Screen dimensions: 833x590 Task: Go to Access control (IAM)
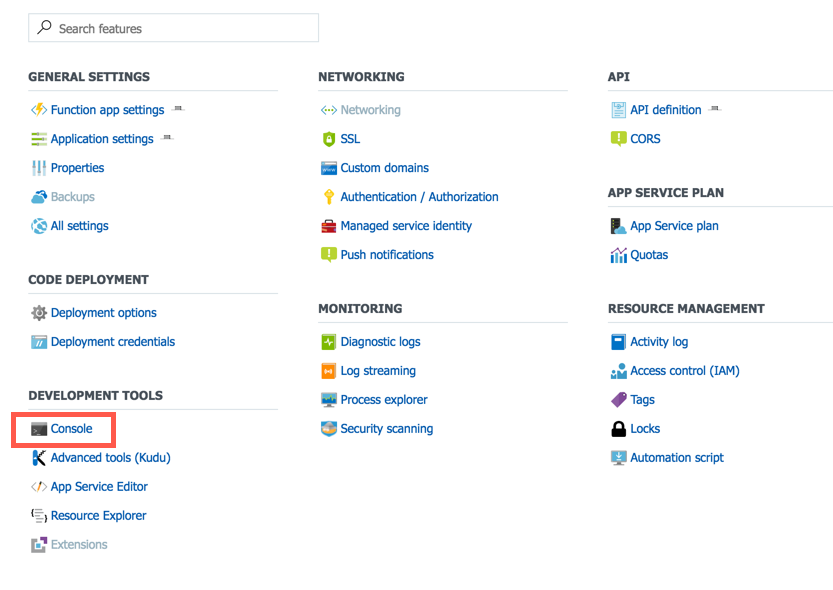(684, 371)
